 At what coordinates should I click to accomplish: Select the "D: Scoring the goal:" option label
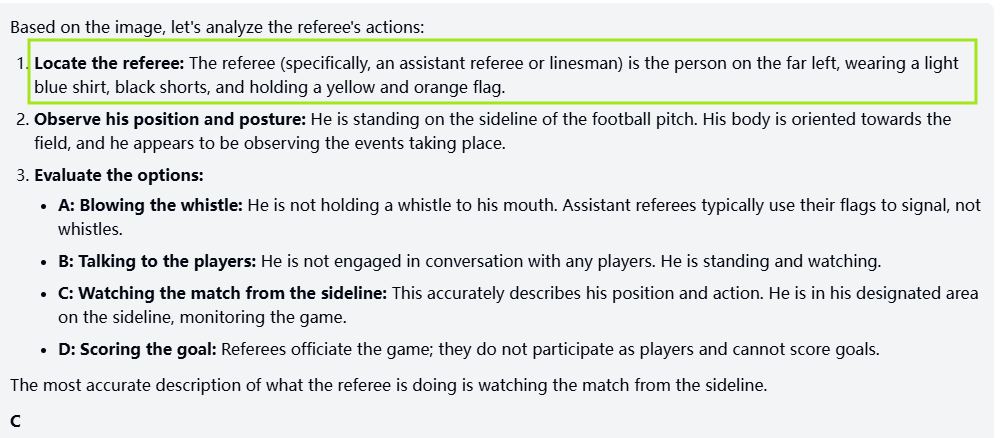click(138, 349)
